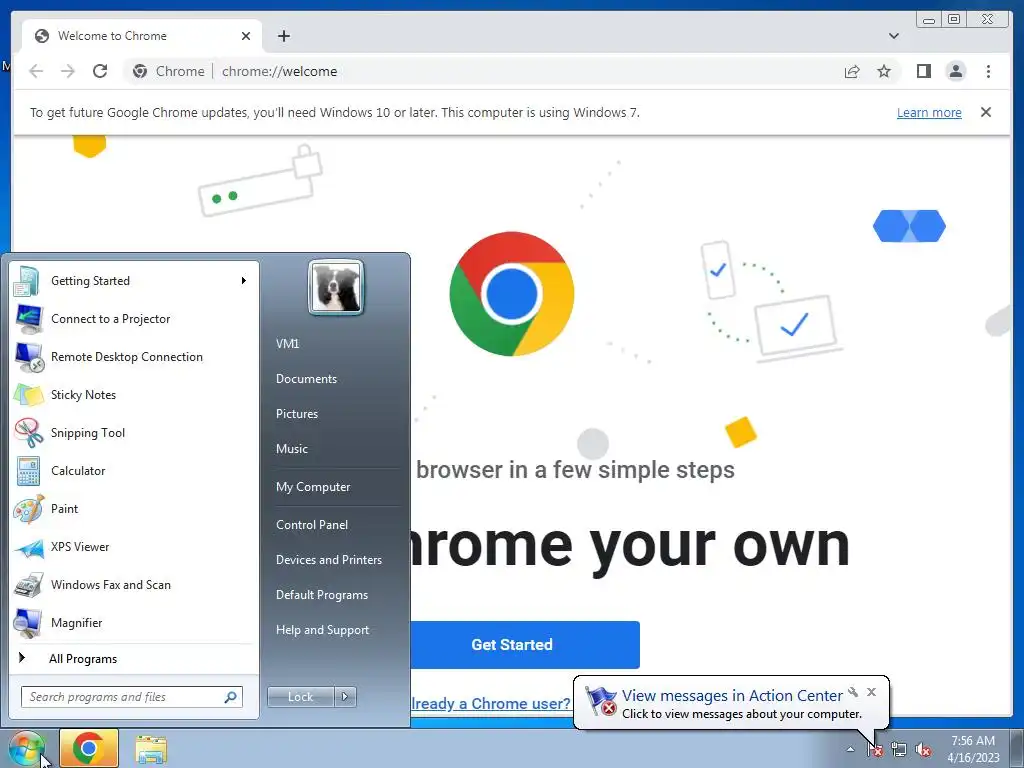This screenshot has height=768, width=1024.
Task: Toggle Chrome side panel
Action: point(923,71)
